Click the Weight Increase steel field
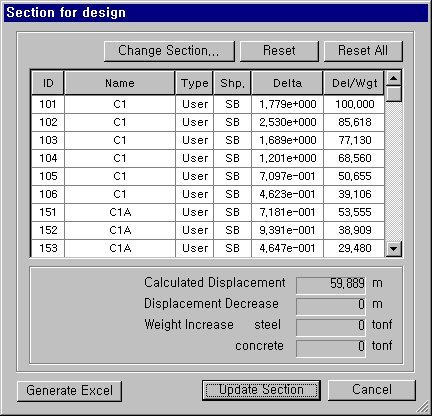432x416 pixels. tap(331, 327)
